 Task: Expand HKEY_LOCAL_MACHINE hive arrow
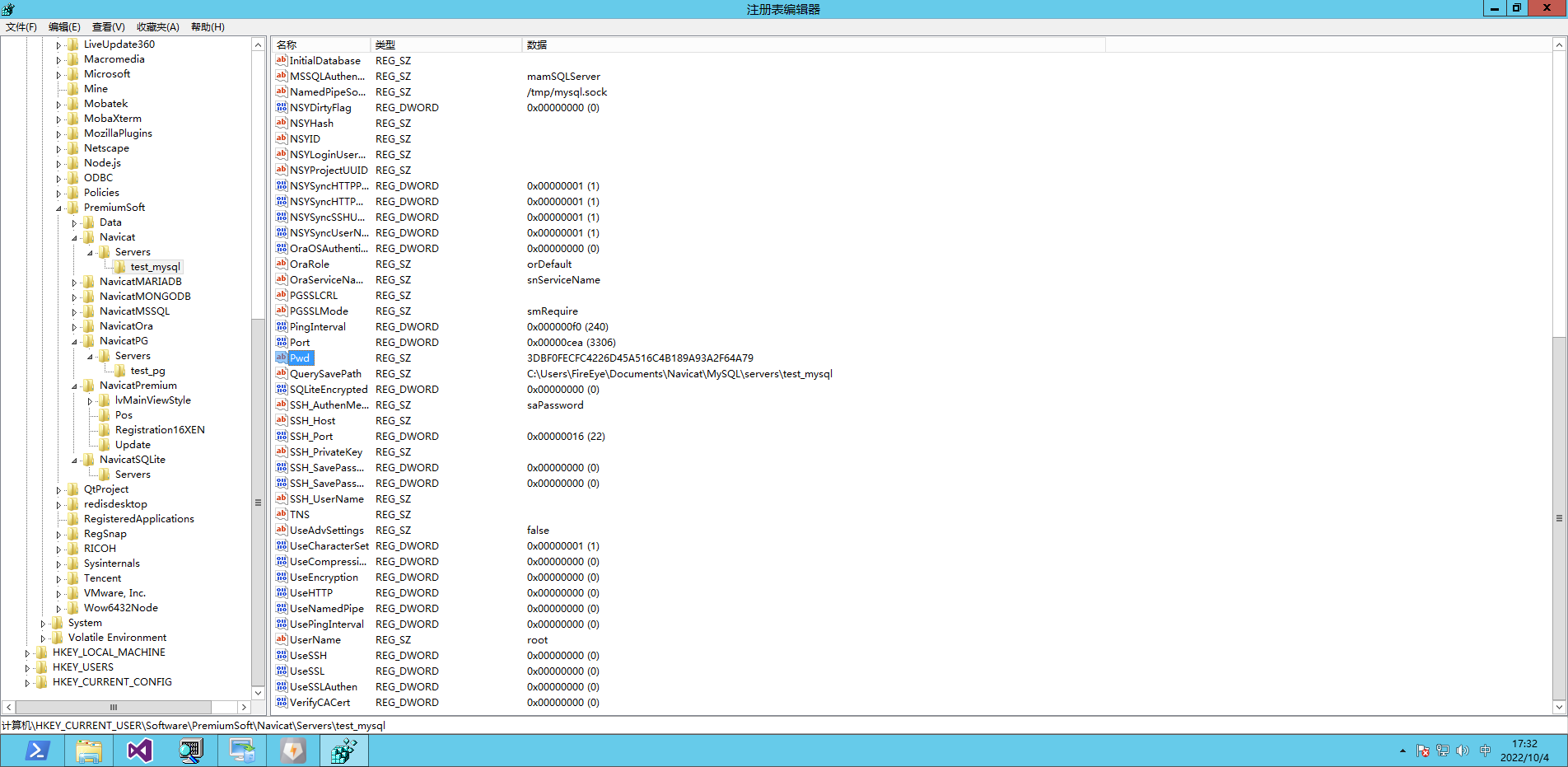point(27,653)
